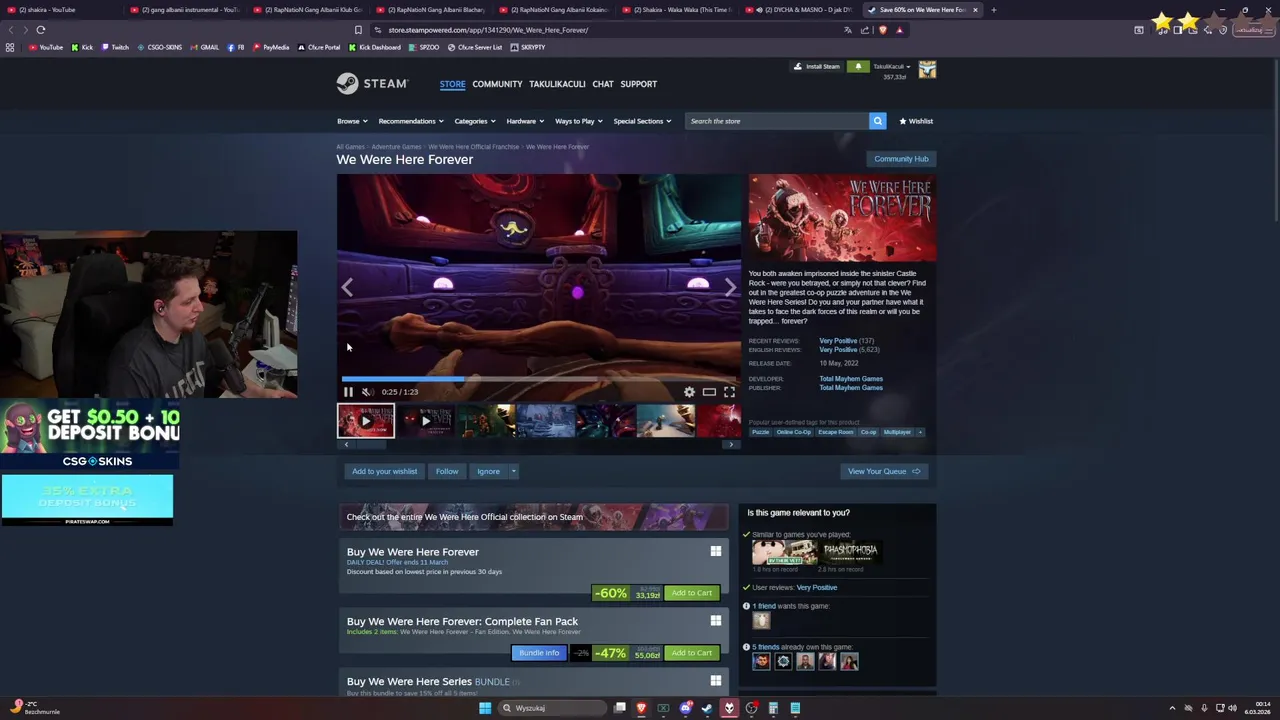Open the Total Mayhem Games developer link
This screenshot has height=720, width=1280.
tap(851, 379)
